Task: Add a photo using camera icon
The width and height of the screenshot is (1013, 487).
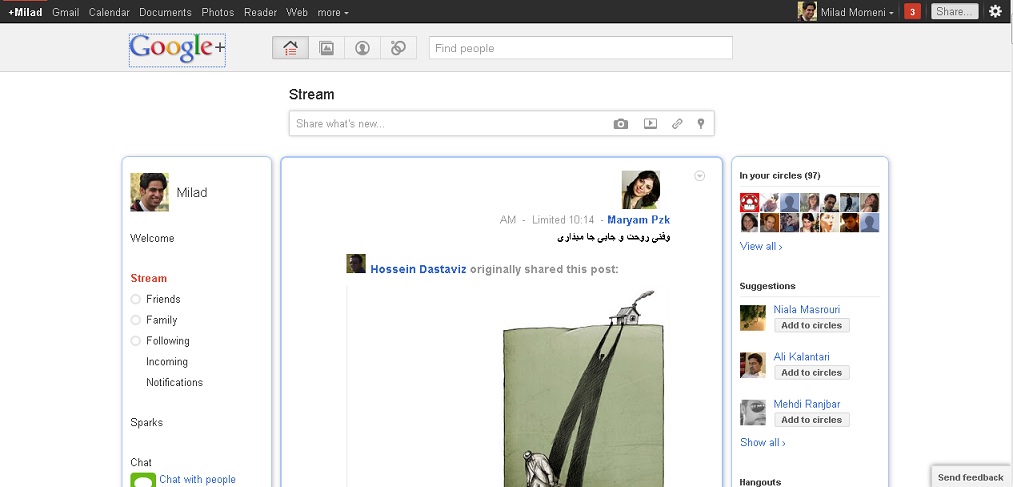Action: pos(621,124)
